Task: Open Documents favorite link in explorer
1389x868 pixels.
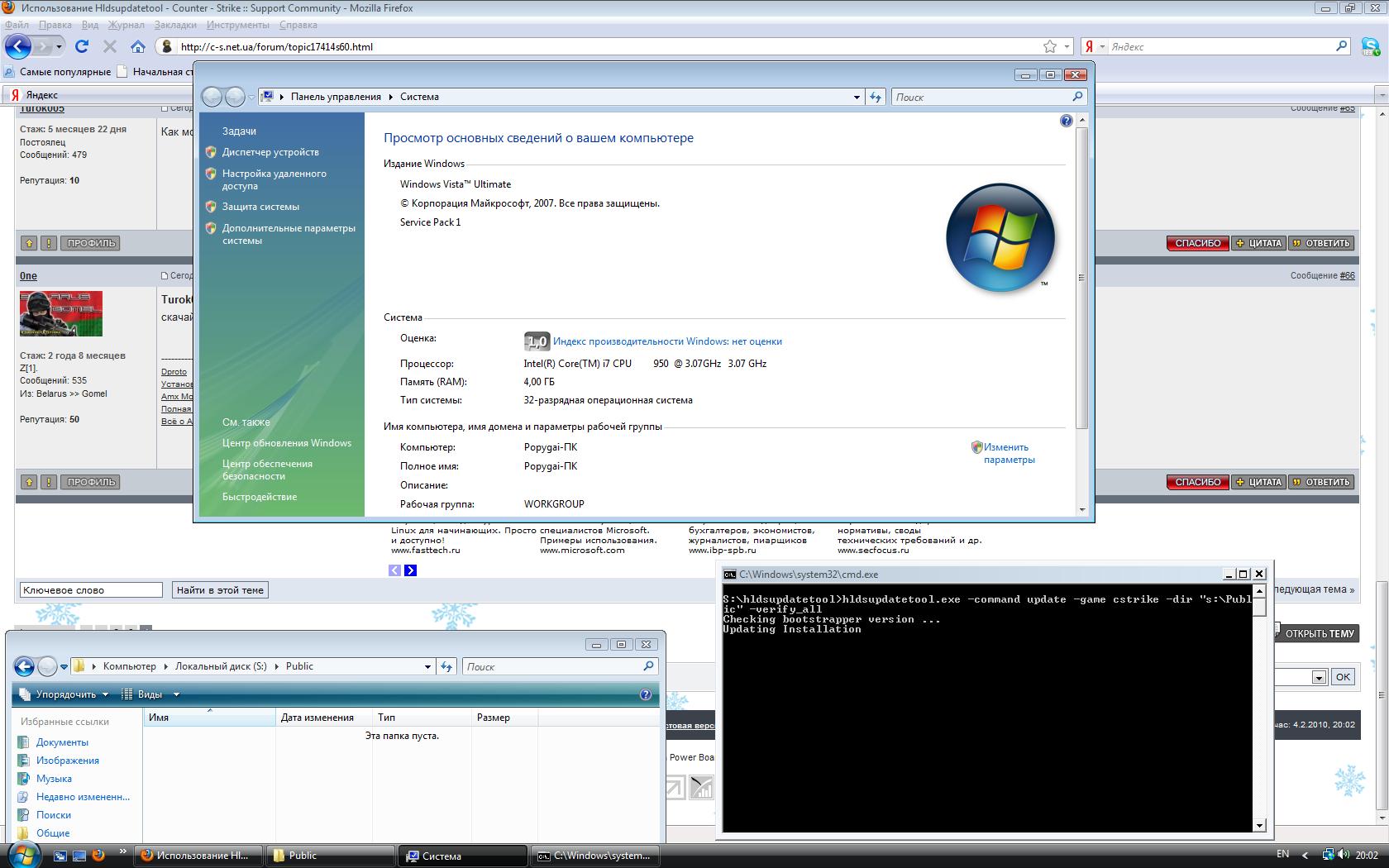Action: (x=62, y=742)
